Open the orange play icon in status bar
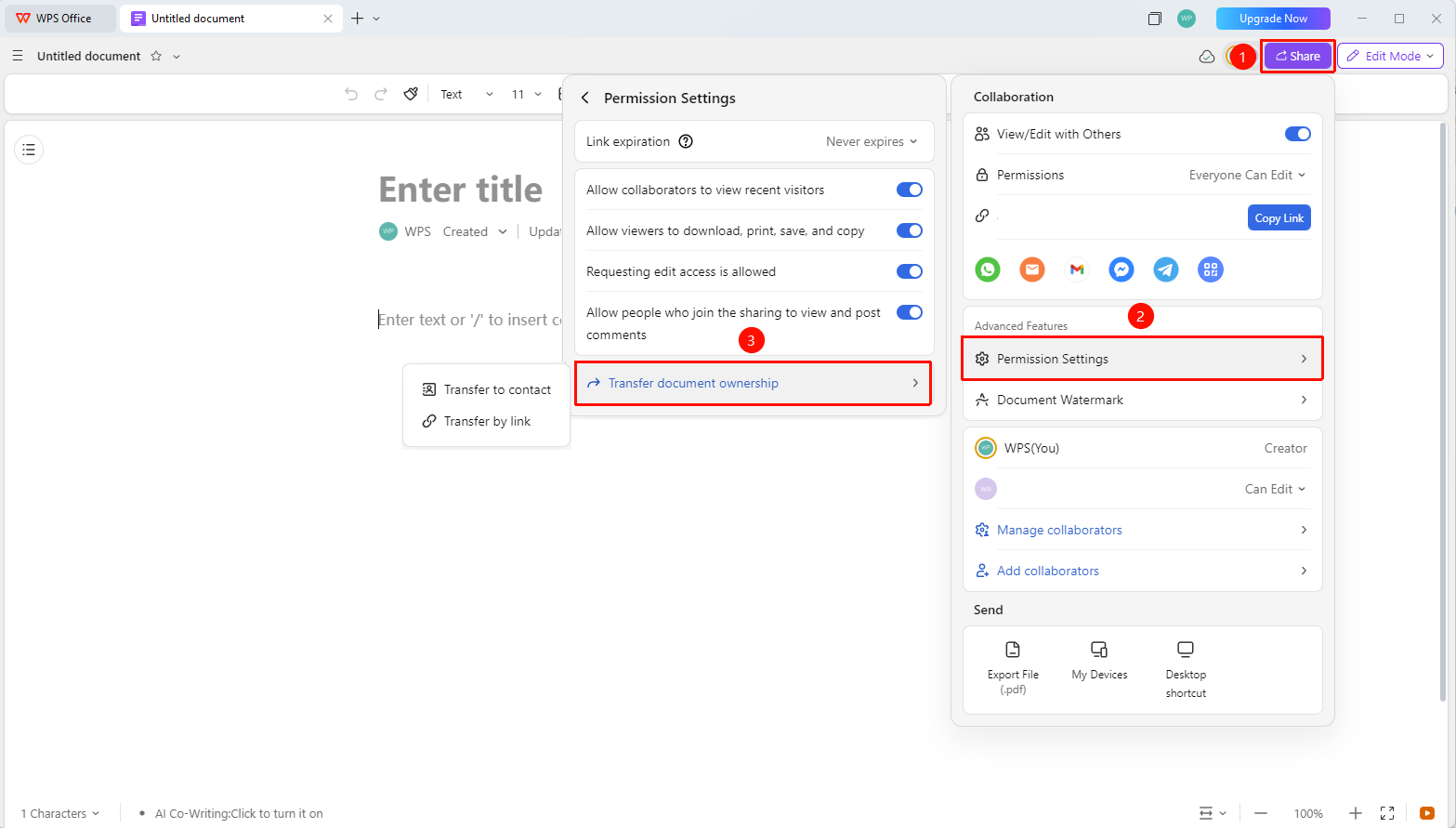 pyautogui.click(x=1427, y=813)
